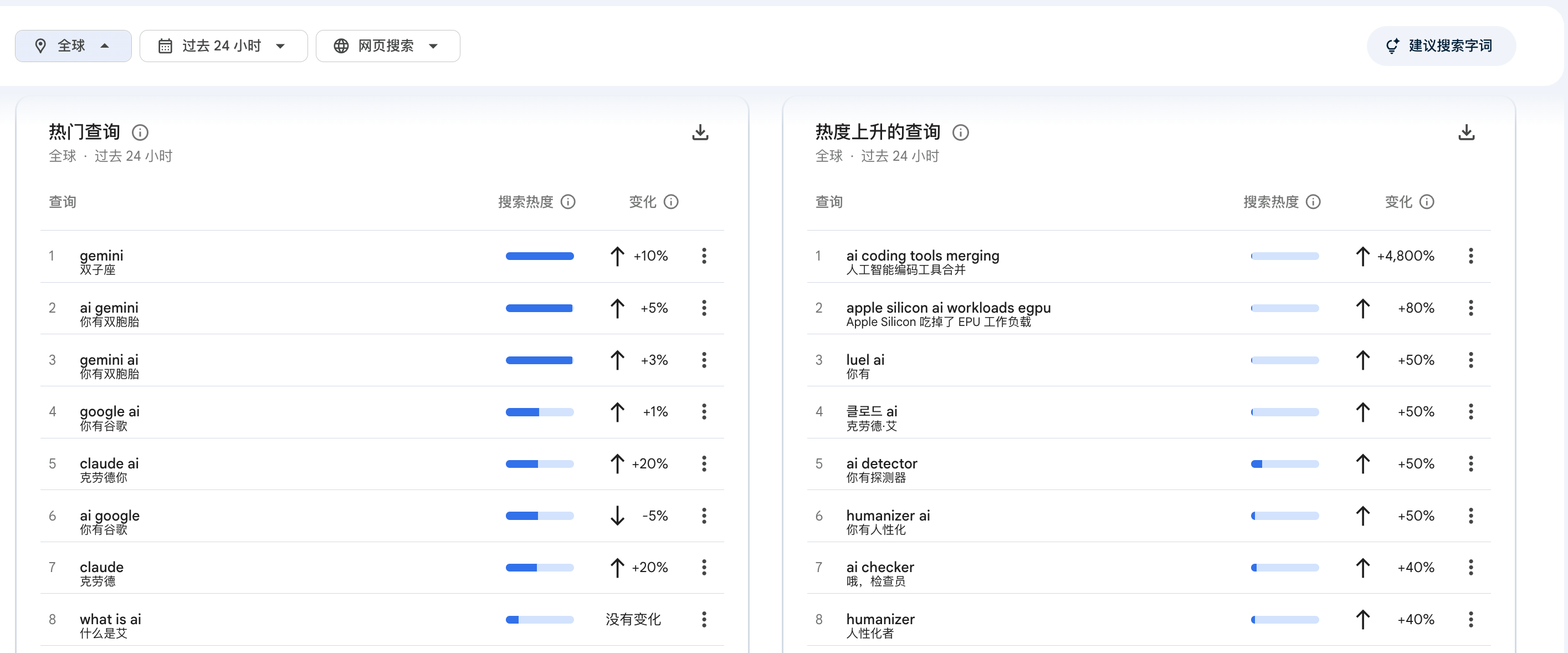The width and height of the screenshot is (1568, 653).
Task: Select the google ai query
Action: (x=110, y=412)
